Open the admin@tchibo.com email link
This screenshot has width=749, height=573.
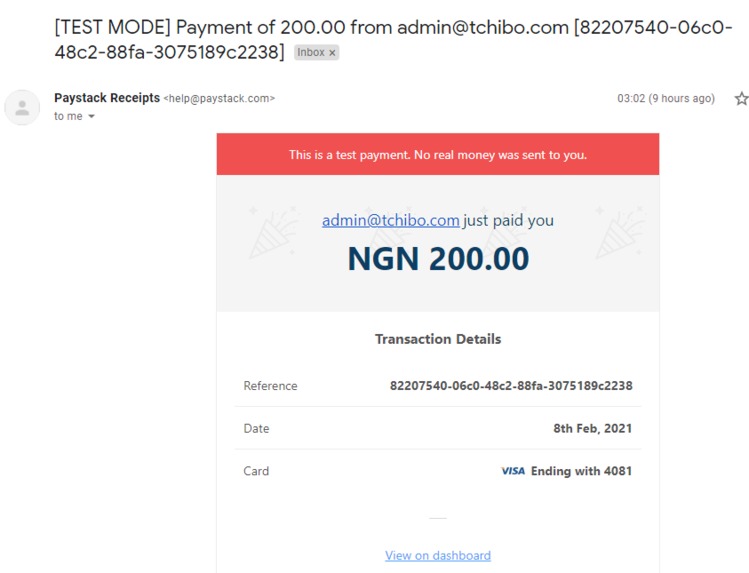coord(390,220)
